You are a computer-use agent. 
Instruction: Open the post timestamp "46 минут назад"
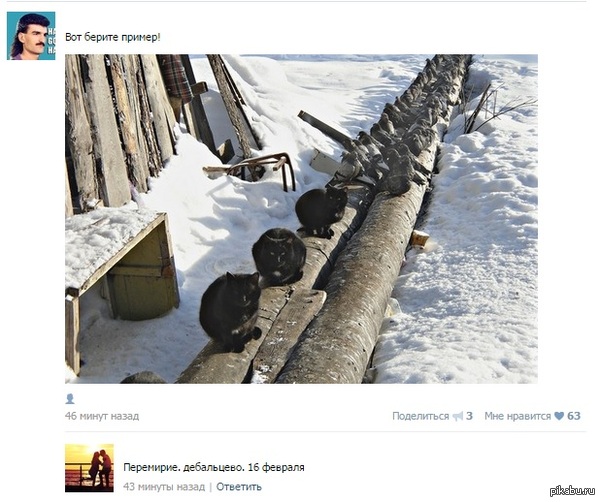pos(102,416)
